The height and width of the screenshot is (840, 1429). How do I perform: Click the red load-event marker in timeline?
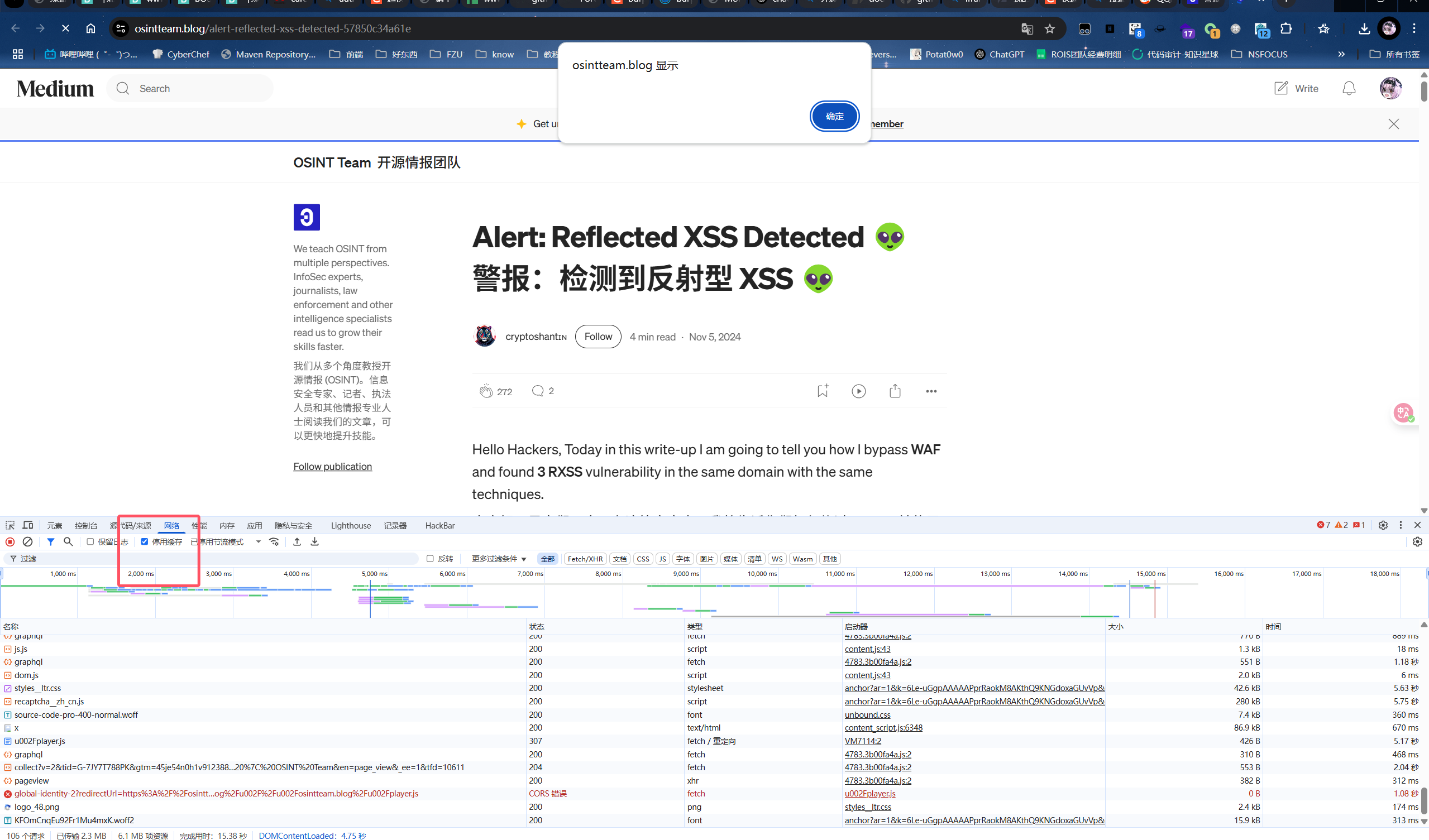1155,597
